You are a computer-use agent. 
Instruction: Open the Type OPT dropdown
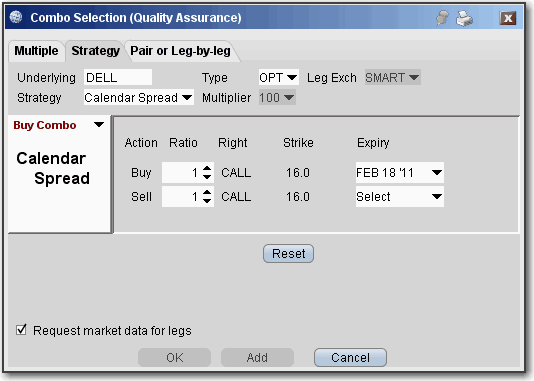click(279, 78)
